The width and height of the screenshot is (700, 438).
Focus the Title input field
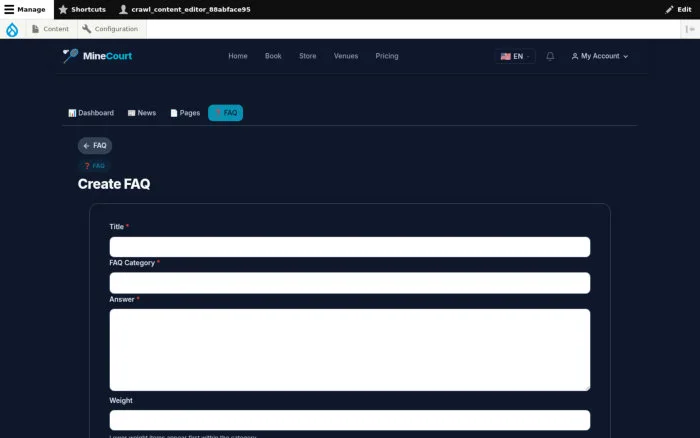pyautogui.click(x=350, y=247)
